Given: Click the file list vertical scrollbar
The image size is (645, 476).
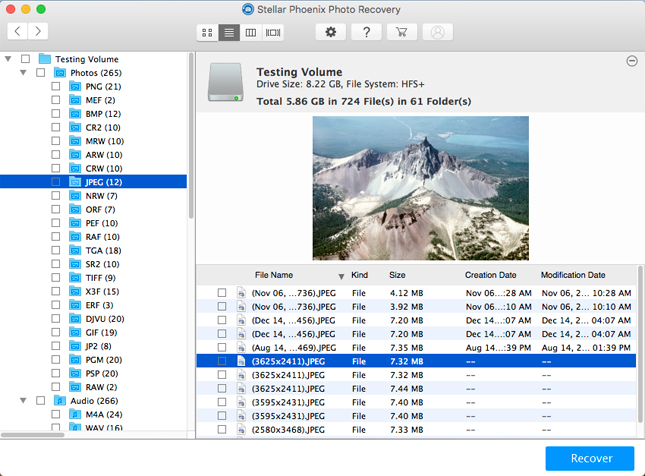Looking at the screenshot, I should tap(640, 345).
